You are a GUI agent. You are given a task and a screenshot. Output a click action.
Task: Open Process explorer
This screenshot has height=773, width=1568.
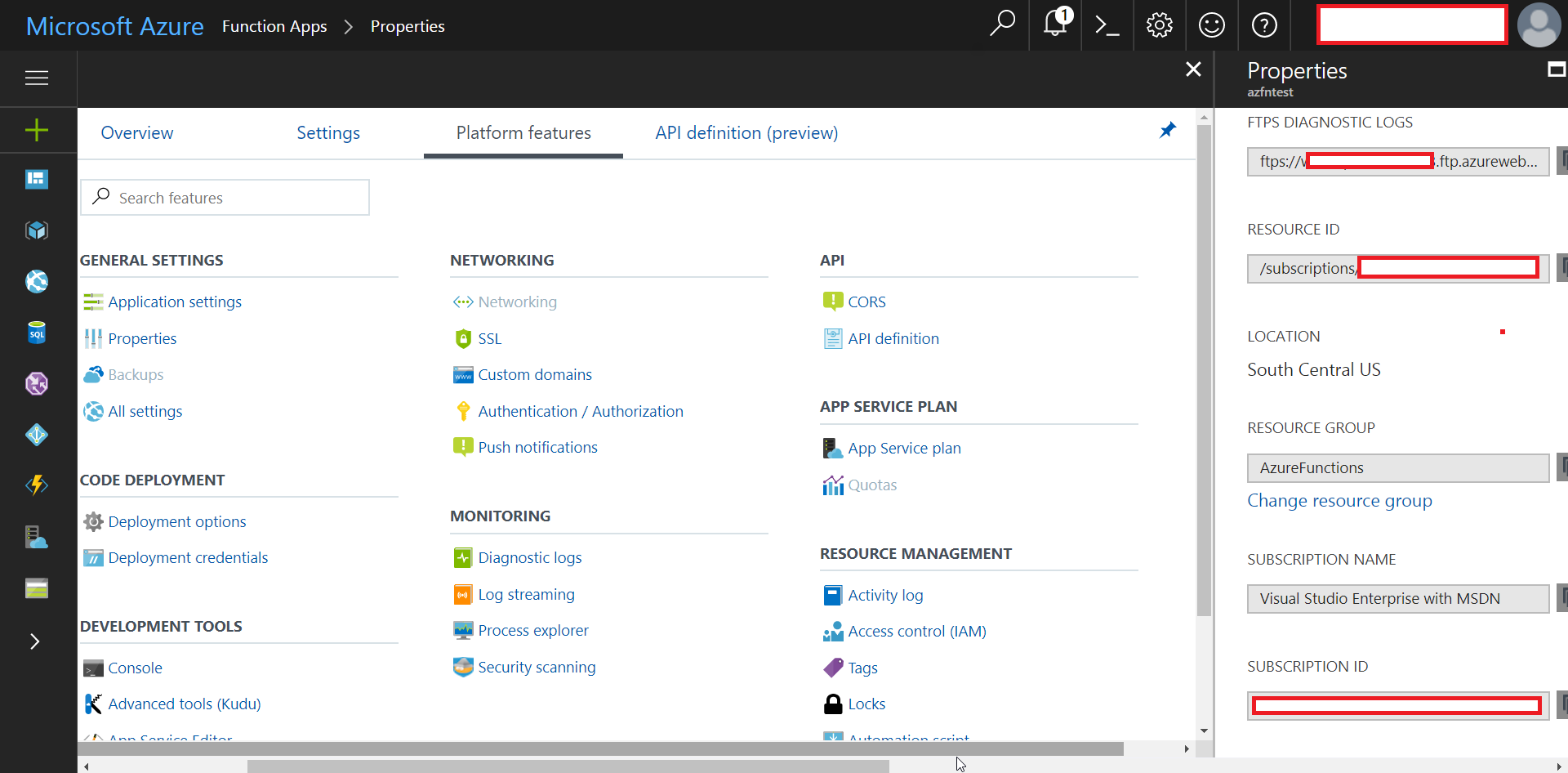533,630
